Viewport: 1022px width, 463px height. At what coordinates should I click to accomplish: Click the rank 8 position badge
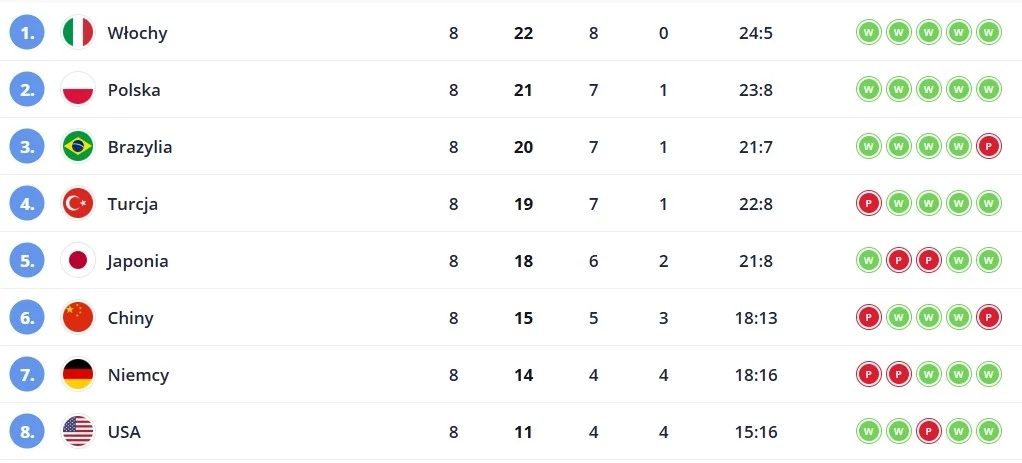pos(27,432)
